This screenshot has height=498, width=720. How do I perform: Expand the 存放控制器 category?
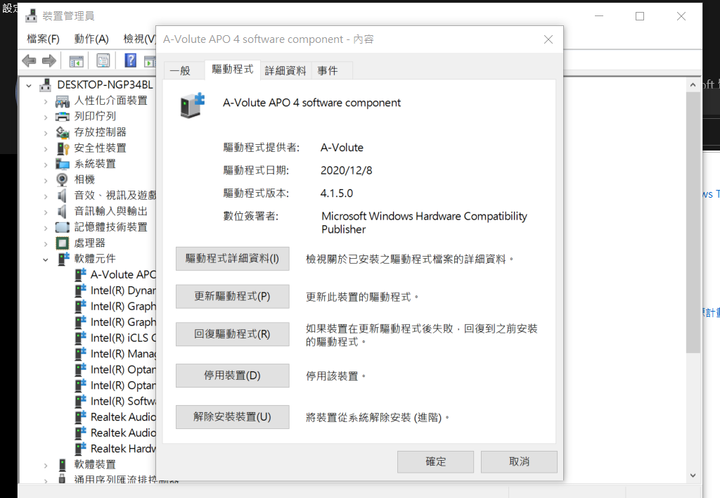(45, 133)
